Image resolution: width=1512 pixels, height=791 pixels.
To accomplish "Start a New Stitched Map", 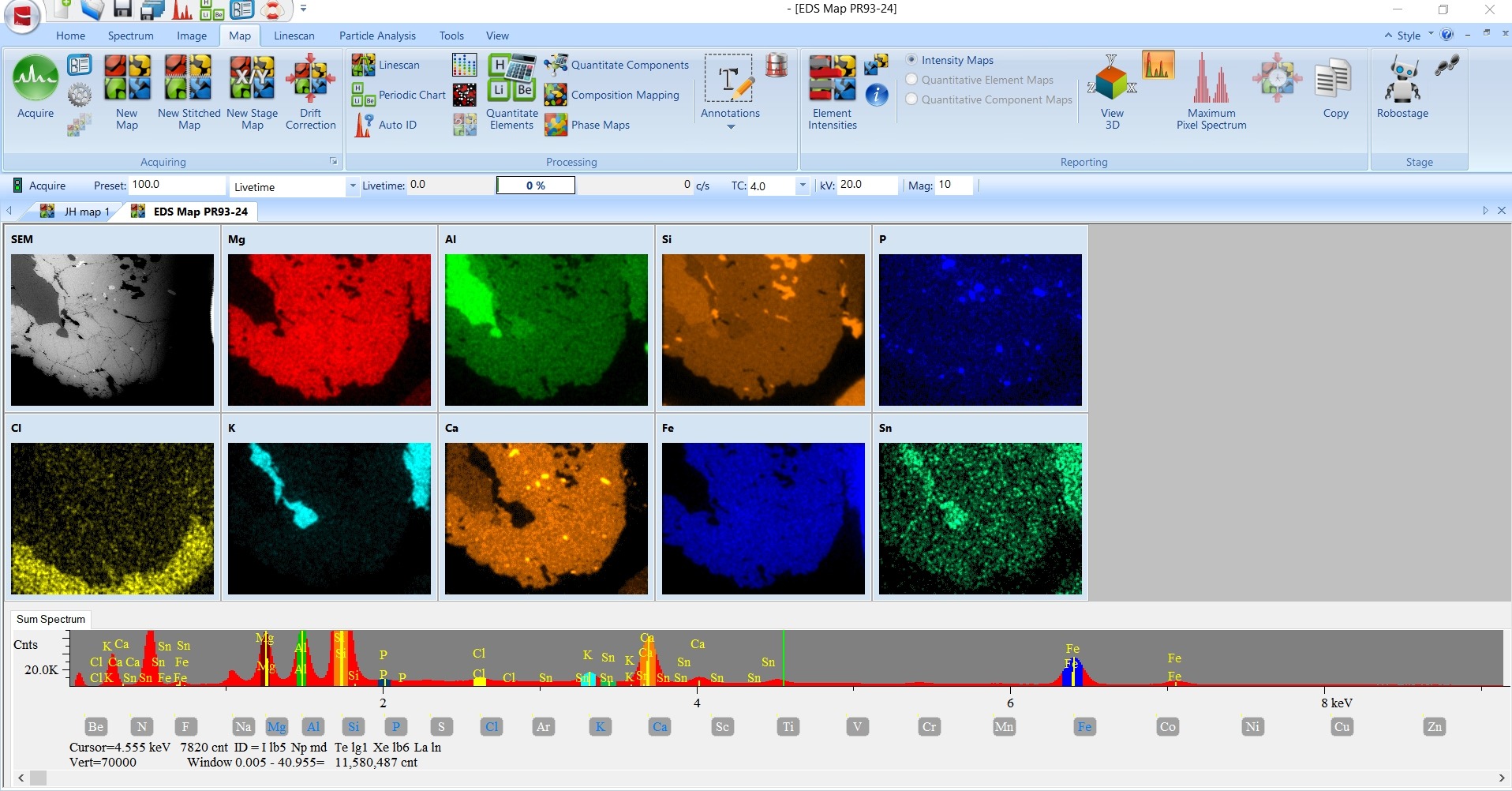I will 189,92.
